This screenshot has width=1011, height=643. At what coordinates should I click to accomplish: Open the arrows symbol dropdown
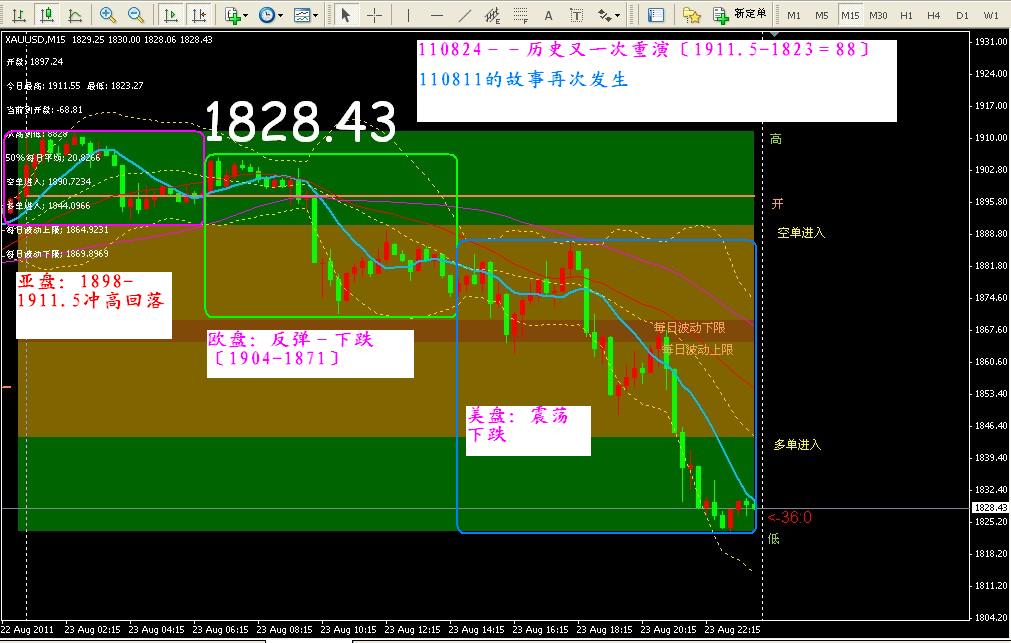point(608,15)
